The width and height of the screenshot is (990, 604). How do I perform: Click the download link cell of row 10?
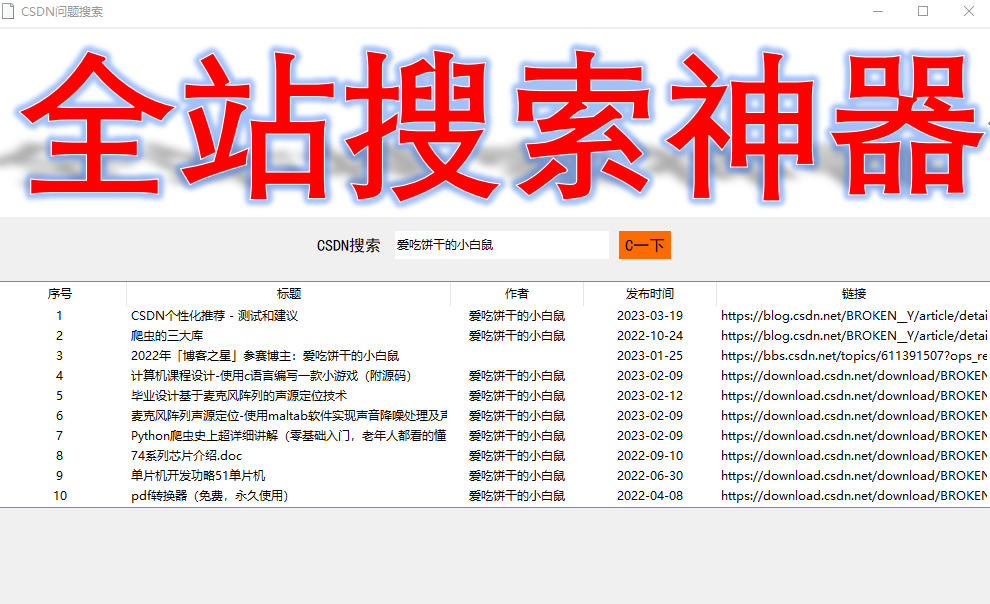tap(854, 495)
